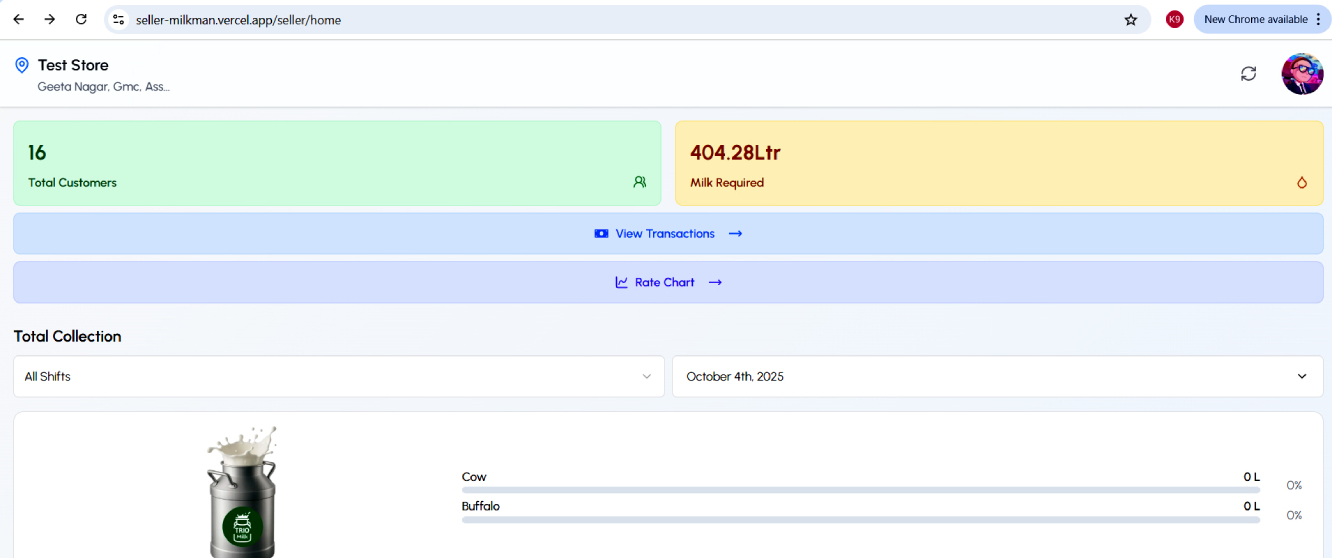This screenshot has height=558, width=1332.
Task: Bookmark this page with the star icon
Action: pyautogui.click(x=1131, y=19)
